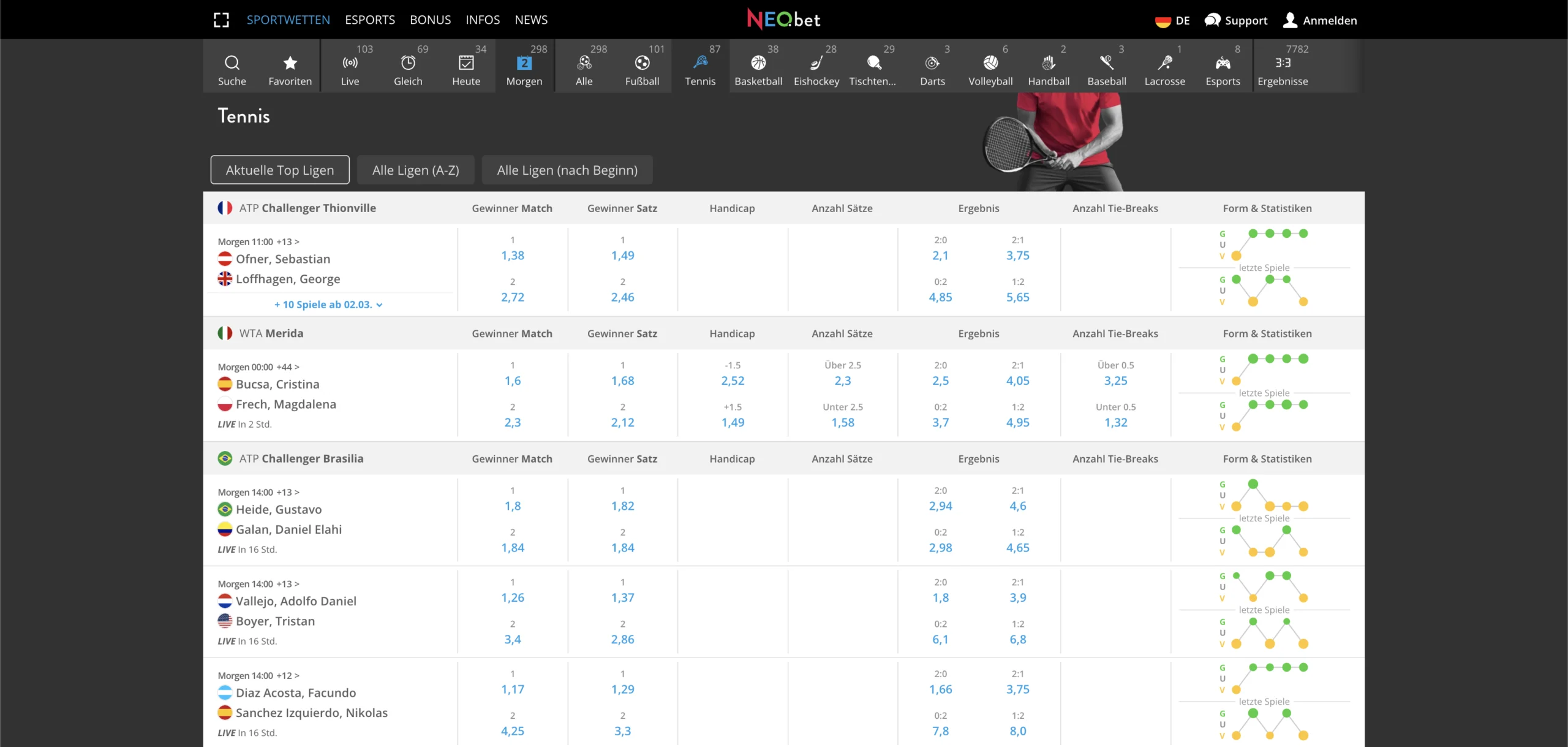The width and height of the screenshot is (1568, 747).
Task: Open BONUS menu item
Action: tap(430, 20)
